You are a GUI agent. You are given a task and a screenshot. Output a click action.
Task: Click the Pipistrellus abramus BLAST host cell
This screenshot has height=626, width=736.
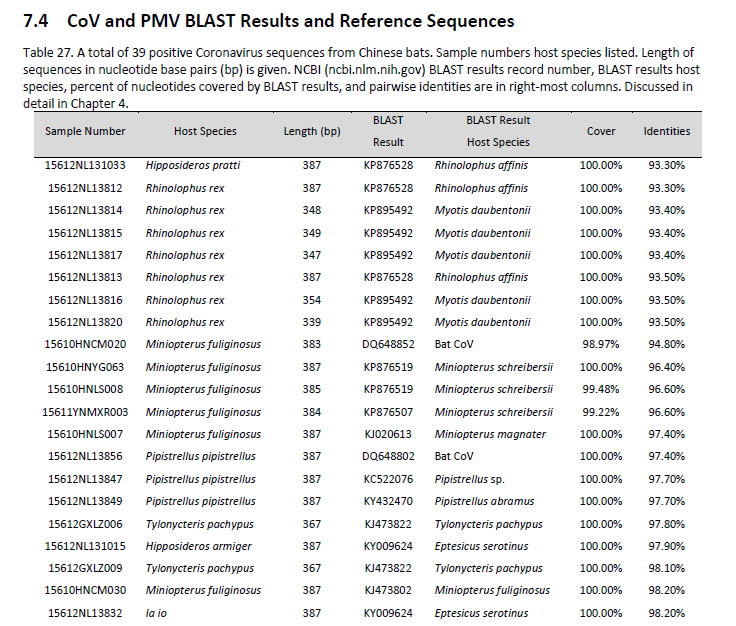tap(484, 501)
